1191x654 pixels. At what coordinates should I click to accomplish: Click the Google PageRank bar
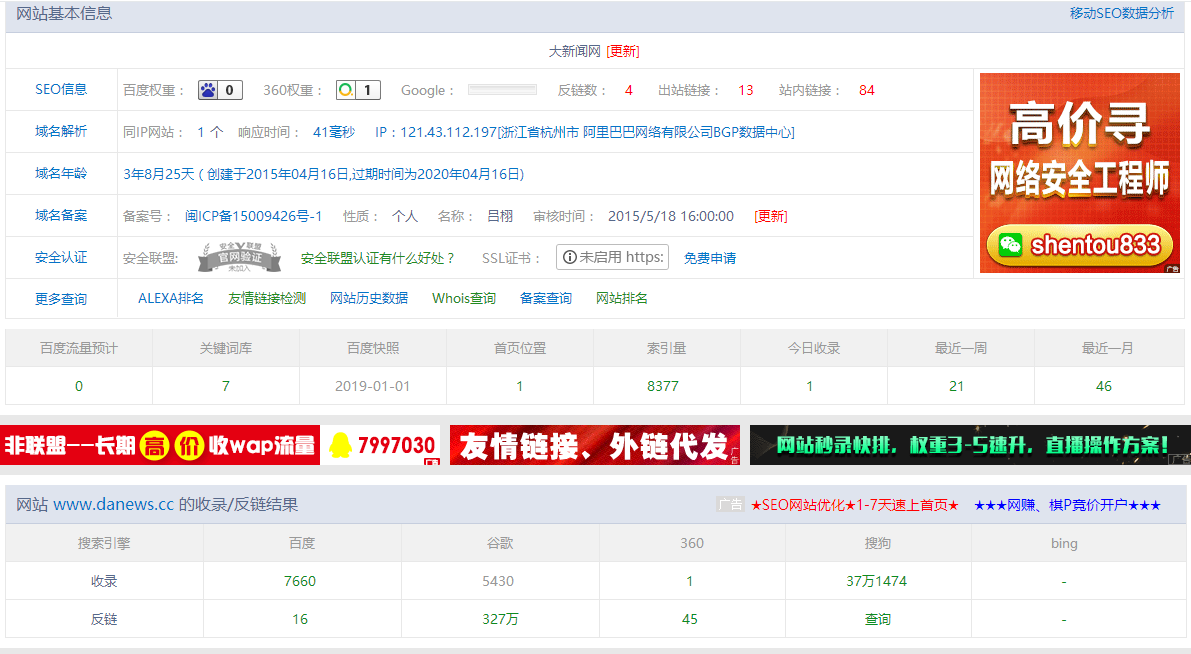tap(502, 90)
